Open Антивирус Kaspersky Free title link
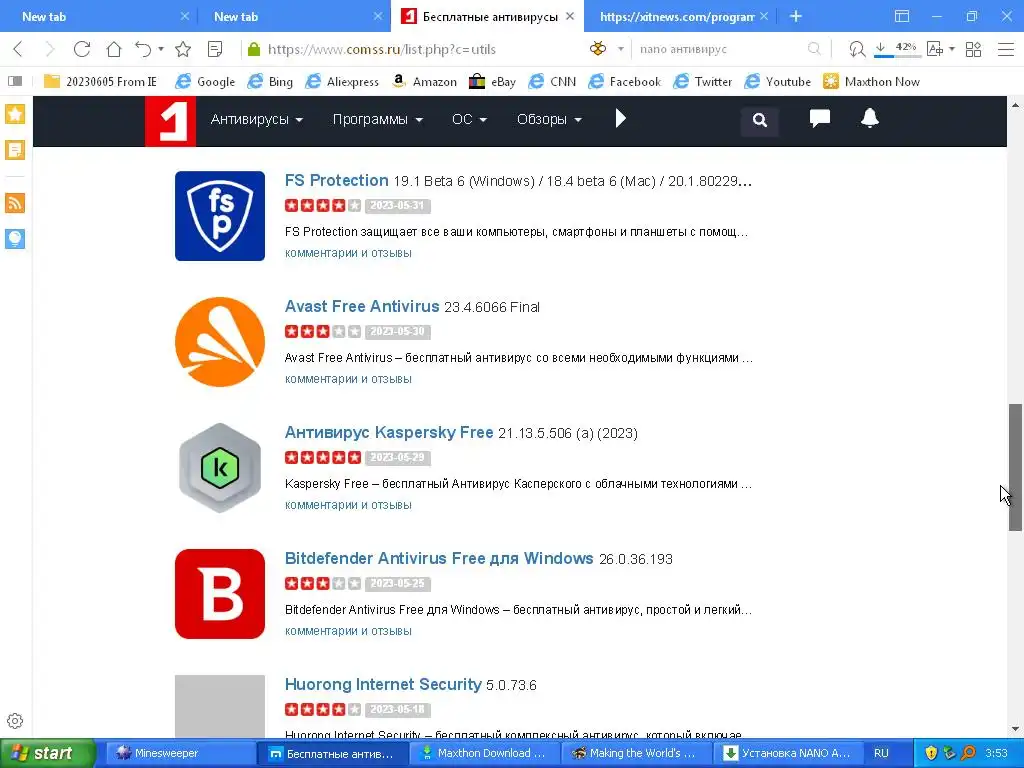Image resolution: width=1024 pixels, height=768 pixels. click(389, 432)
